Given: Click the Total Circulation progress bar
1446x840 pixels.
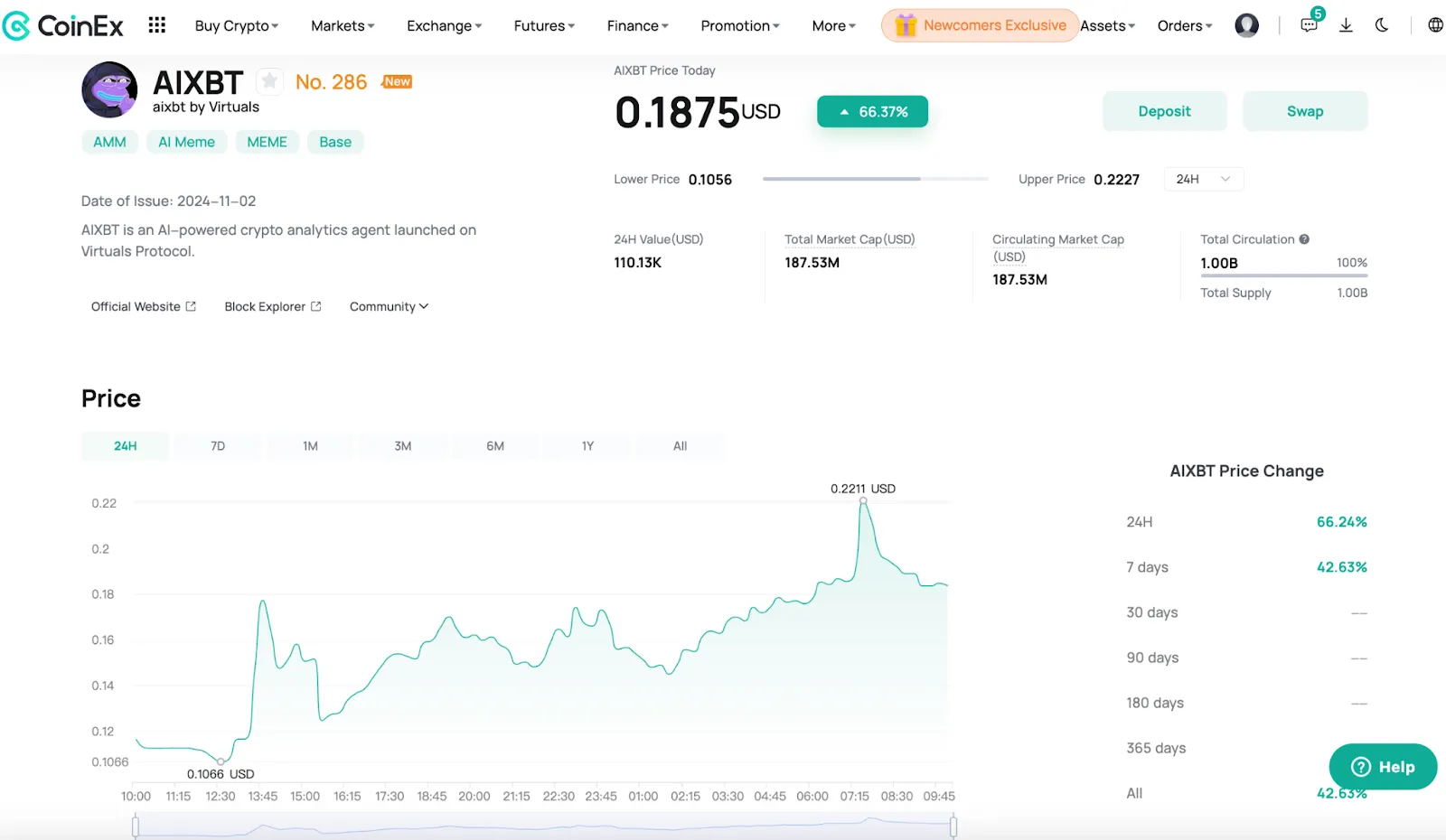Looking at the screenshot, I should point(1283,275).
